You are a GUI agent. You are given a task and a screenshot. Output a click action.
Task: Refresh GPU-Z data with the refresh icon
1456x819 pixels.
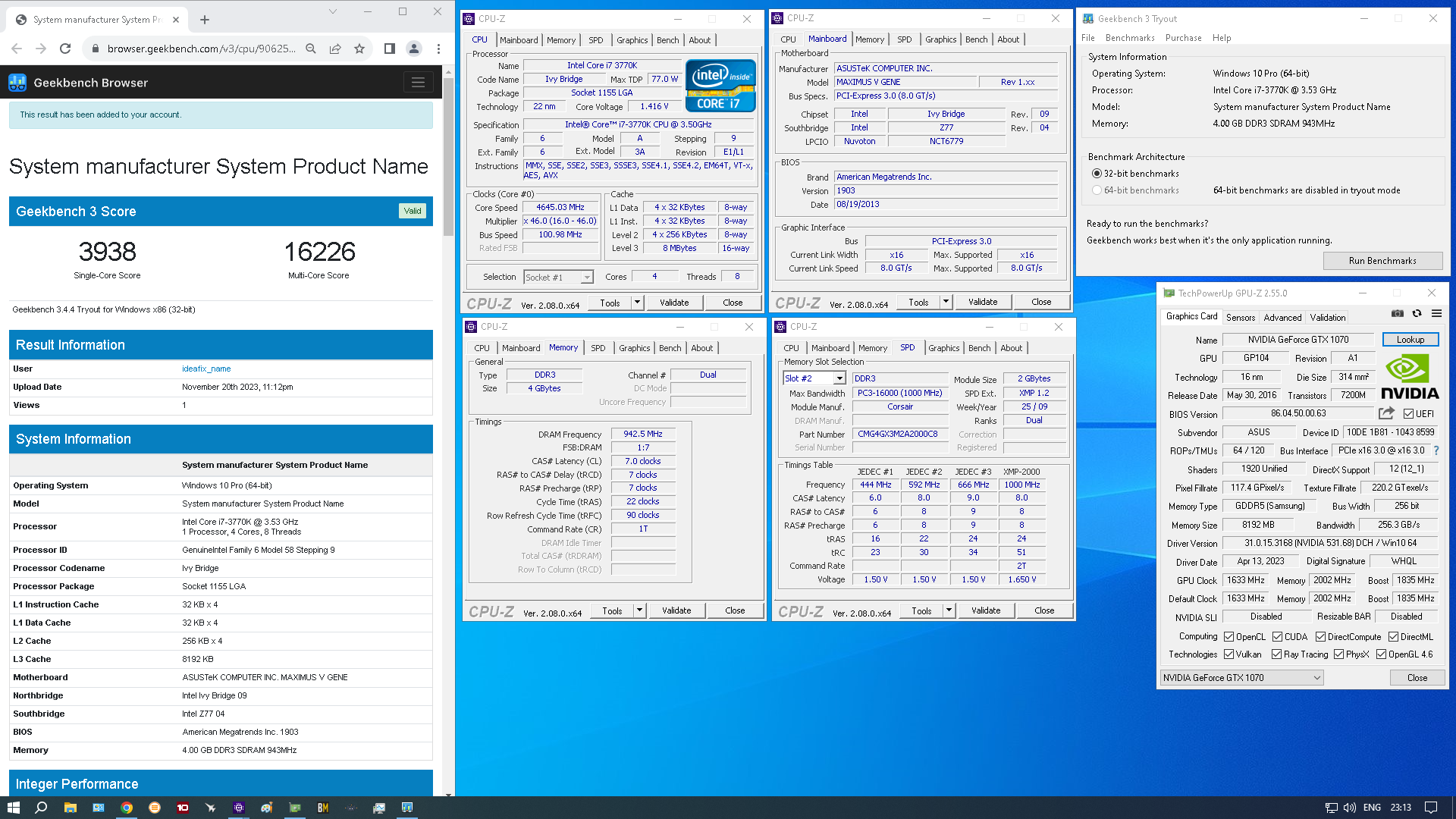[x=1417, y=314]
